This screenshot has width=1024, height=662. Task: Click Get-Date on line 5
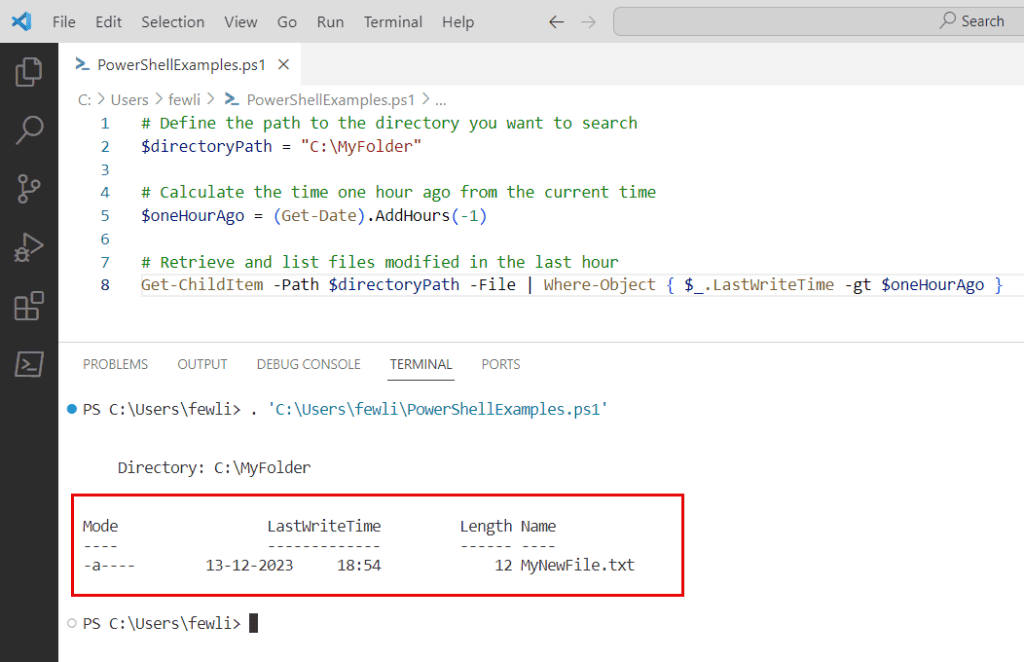[319, 215]
